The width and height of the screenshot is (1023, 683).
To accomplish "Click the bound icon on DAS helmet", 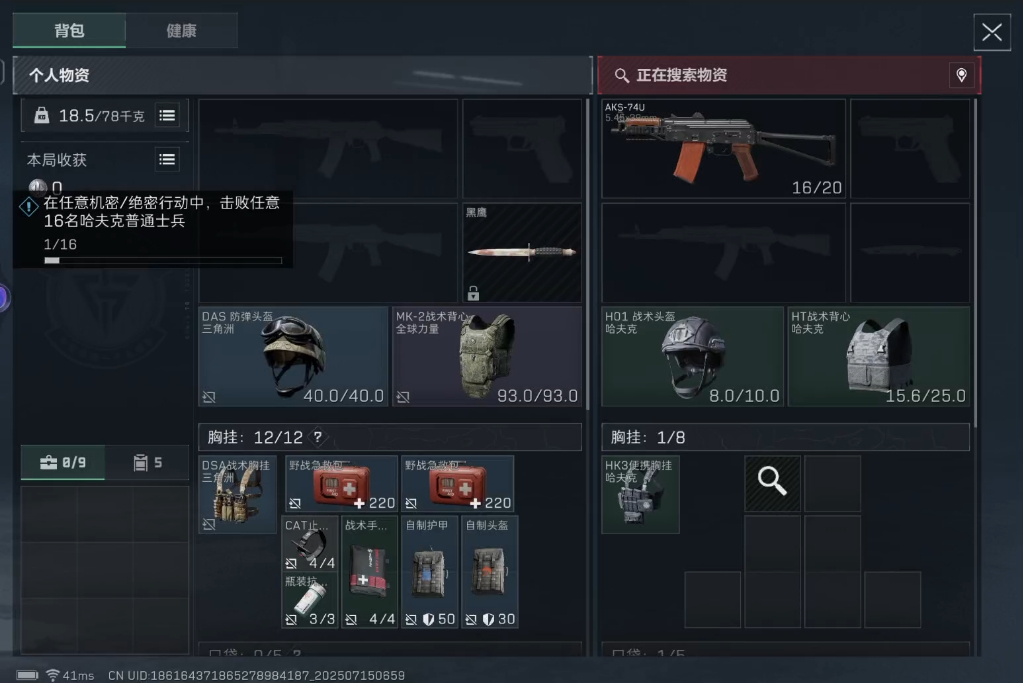I will 209,397.
